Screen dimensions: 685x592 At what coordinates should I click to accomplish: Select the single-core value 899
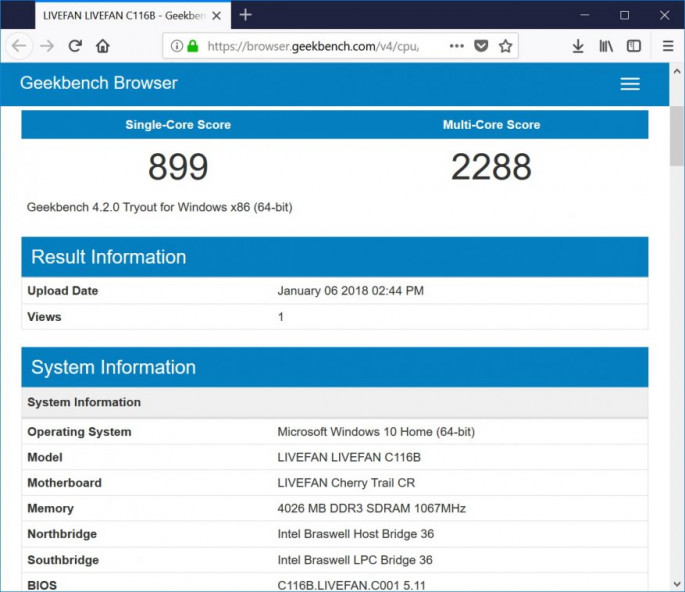(x=178, y=167)
